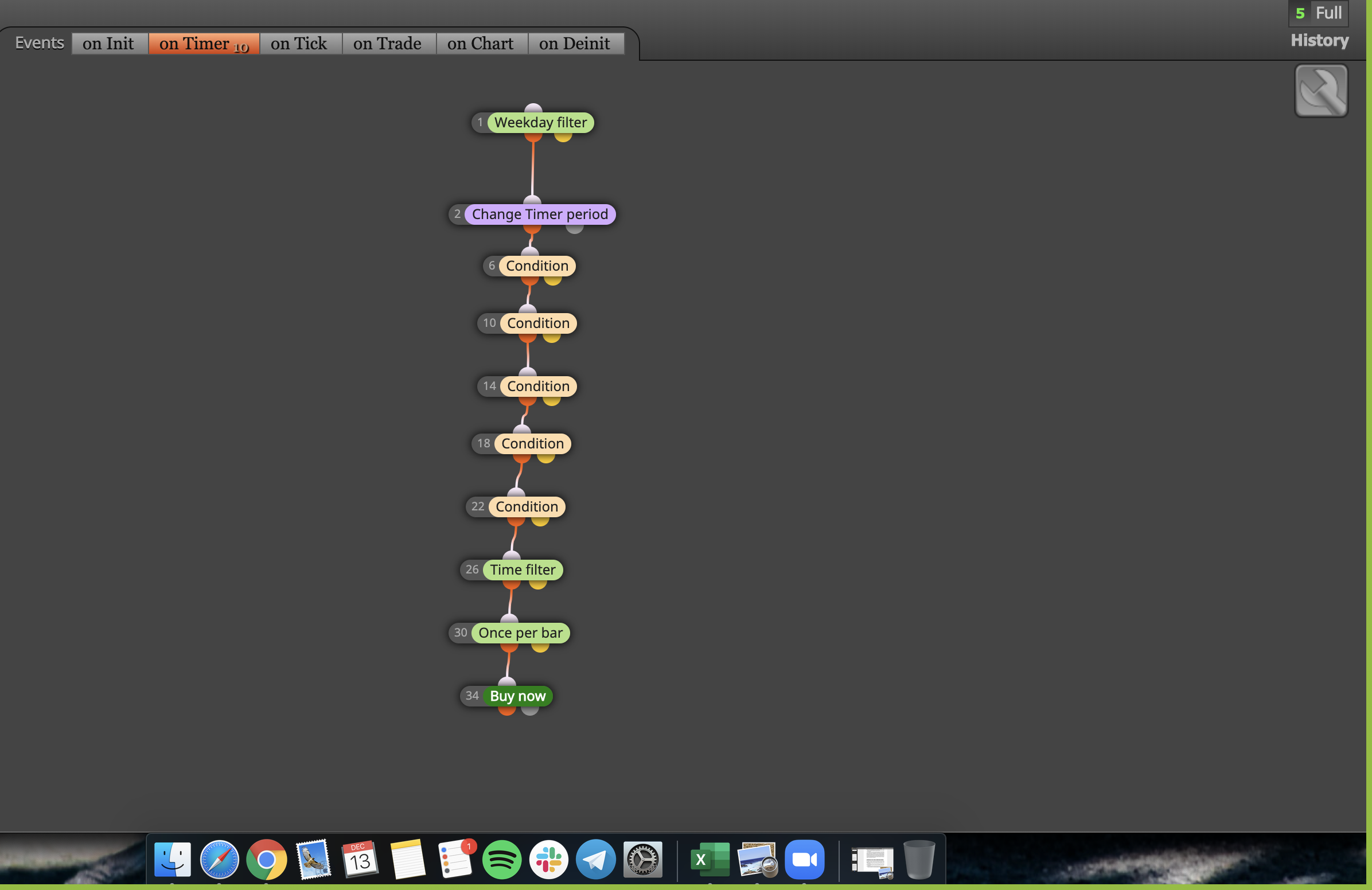1372x890 pixels.
Task: Click block number 1 badge
Action: click(480, 122)
